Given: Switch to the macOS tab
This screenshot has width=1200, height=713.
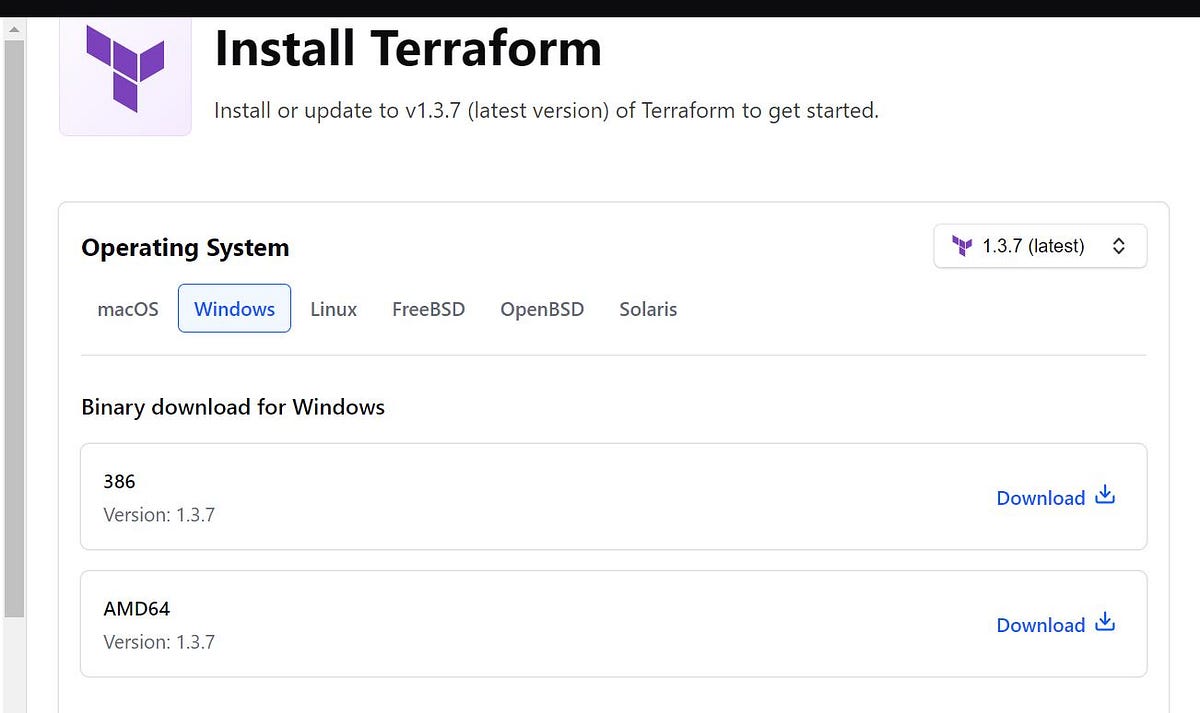Looking at the screenshot, I should point(127,309).
